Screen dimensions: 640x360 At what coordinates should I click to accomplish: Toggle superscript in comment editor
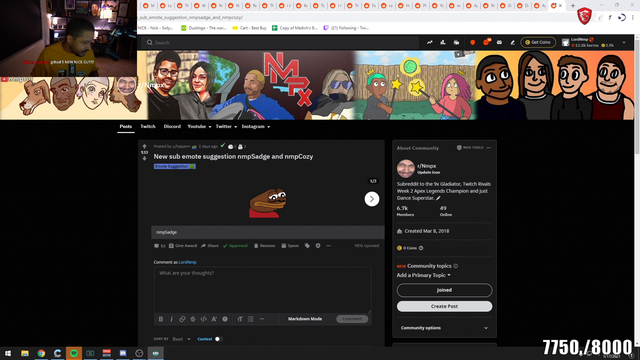click(214, 319)
